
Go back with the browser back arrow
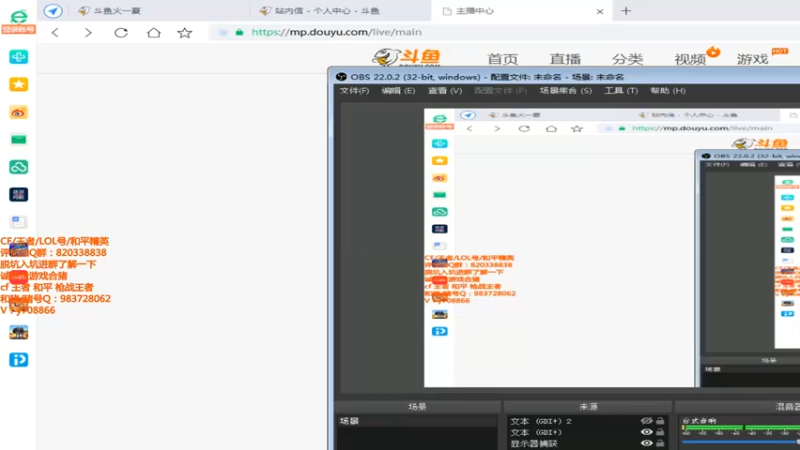click(55, 33)
